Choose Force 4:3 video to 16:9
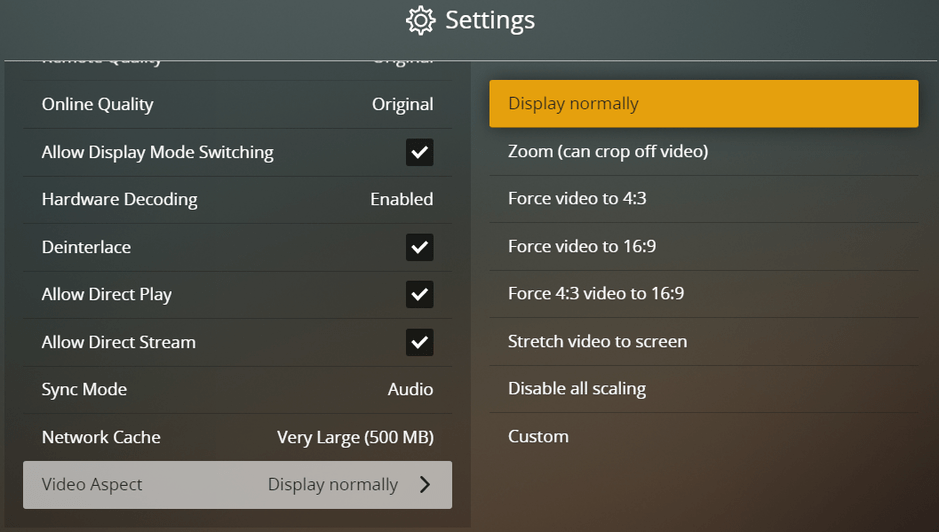Screen dimensions: 939x532 (x=596, y=294)
